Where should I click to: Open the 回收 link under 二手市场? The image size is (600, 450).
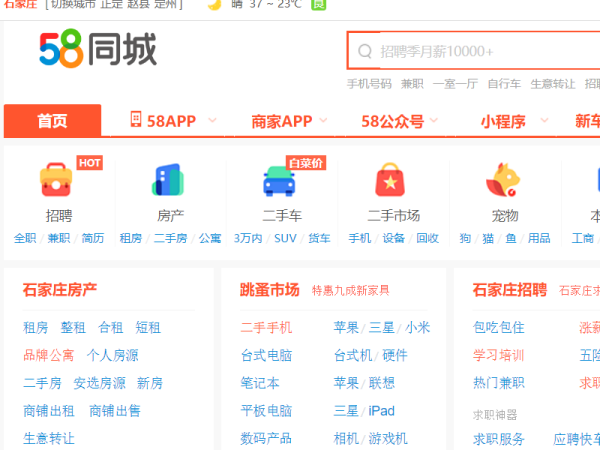(427, 238)
